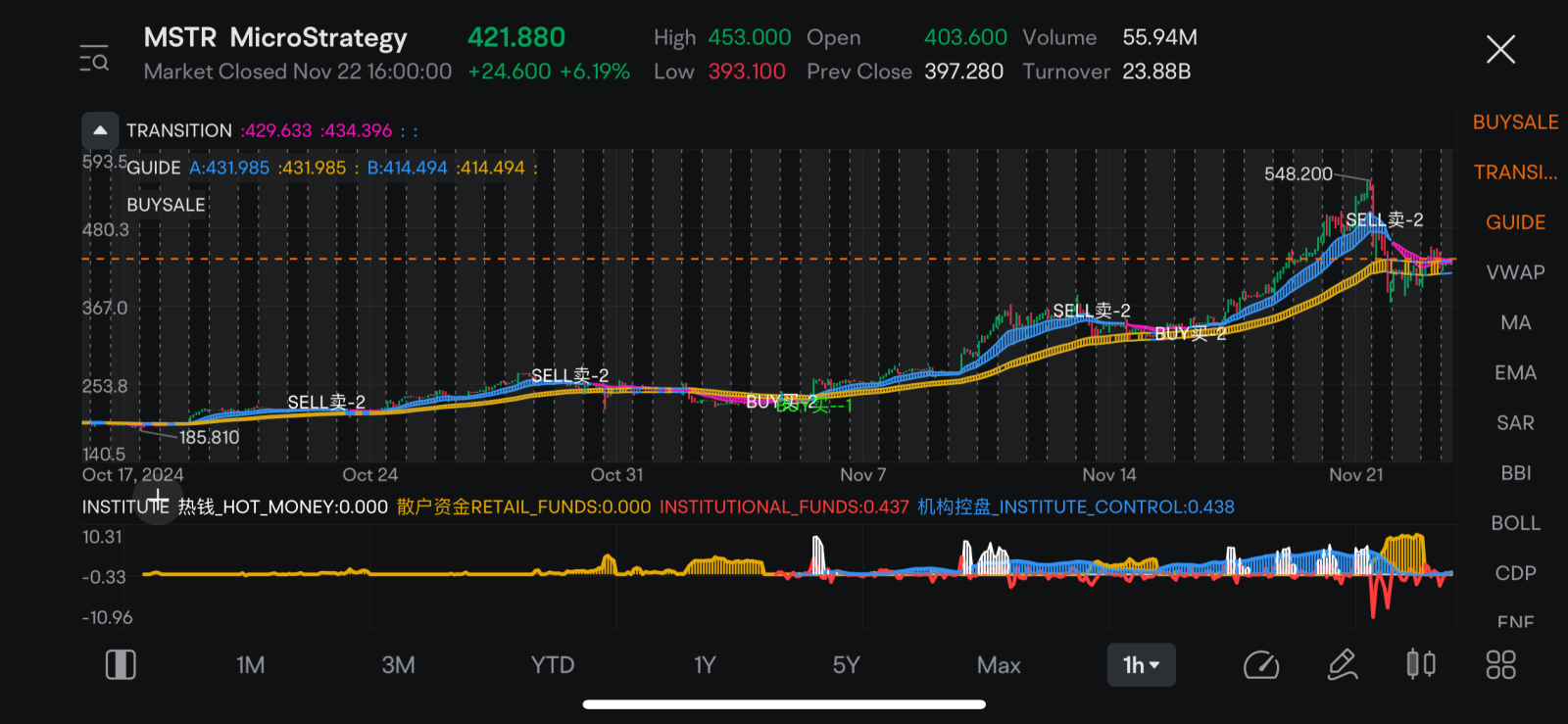Screen dimensions: 1568x724
Task: Click the GUIDE legend label on chart
Action: coord(154,168)
